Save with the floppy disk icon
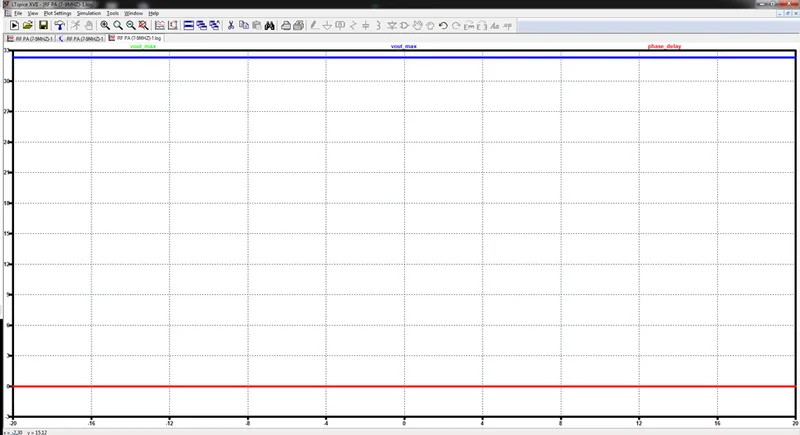The image size is (800, 435). click(x=43, y=25)
